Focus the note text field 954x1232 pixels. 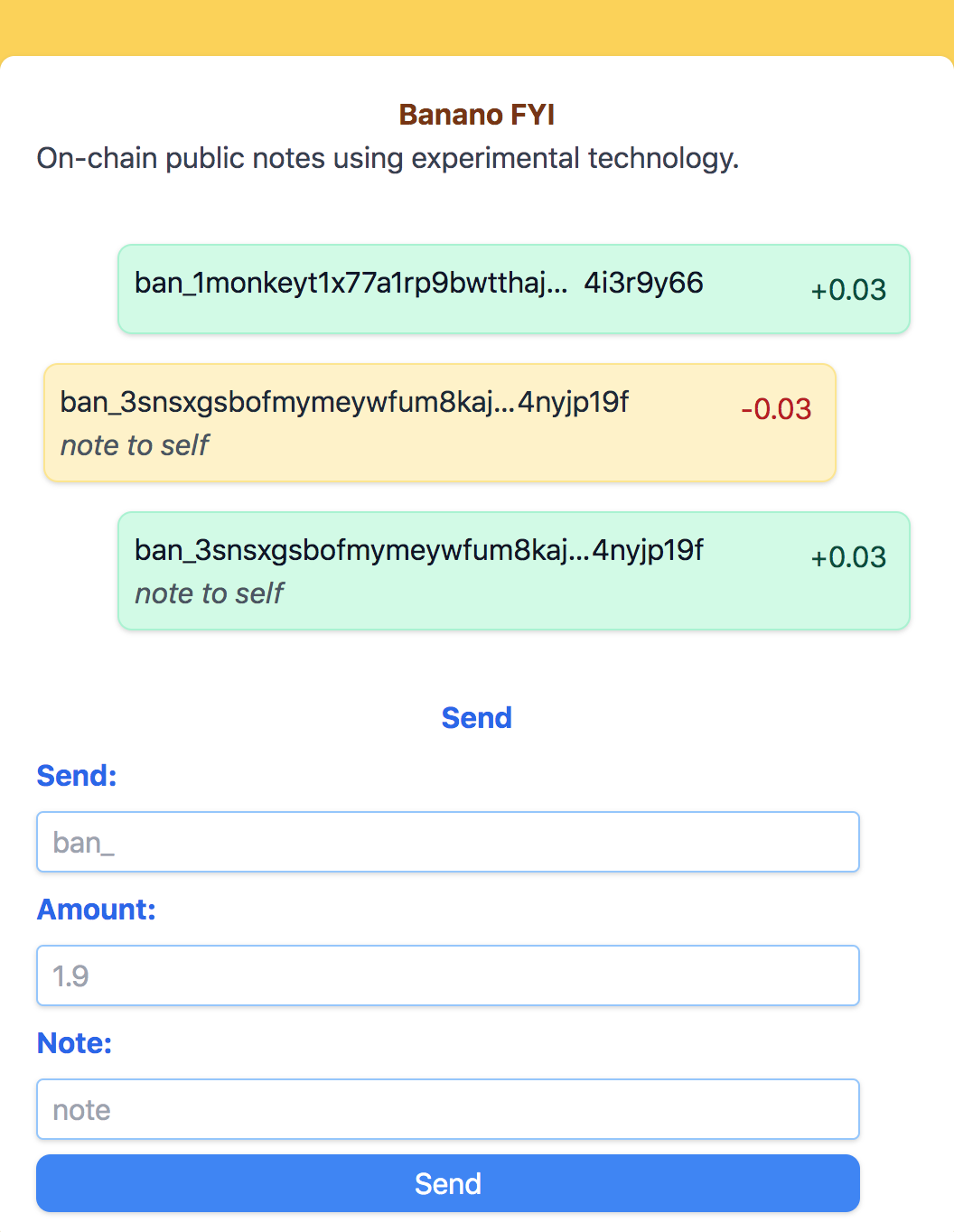pos(448,1109)
